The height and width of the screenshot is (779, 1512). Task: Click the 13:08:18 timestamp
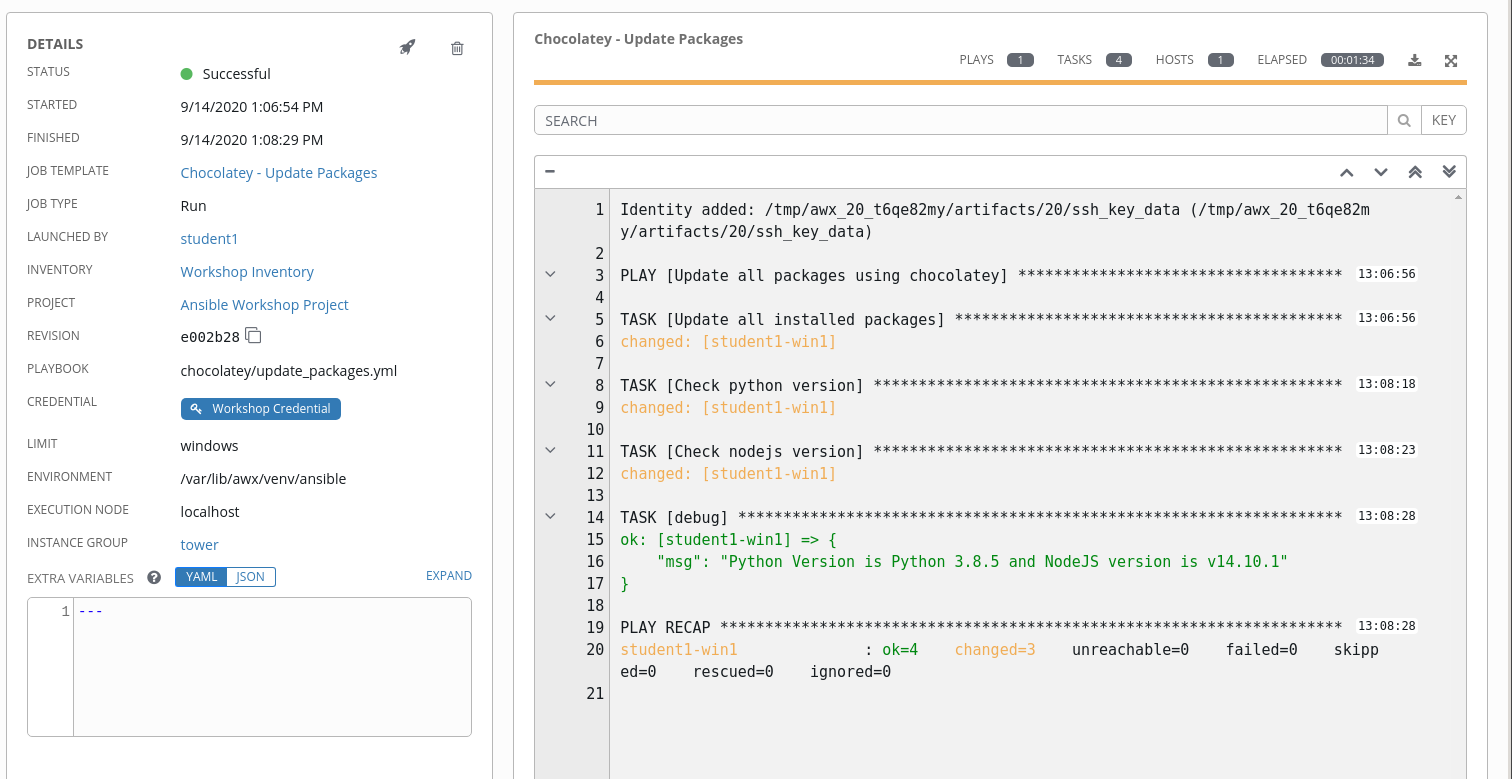point(1387,384)
